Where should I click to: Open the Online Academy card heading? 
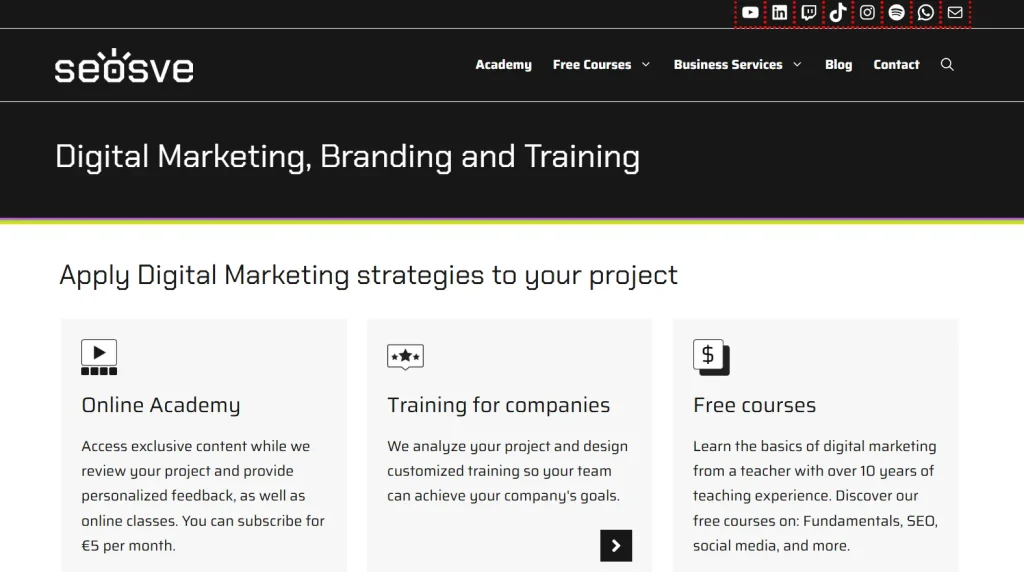coord(161,405)
